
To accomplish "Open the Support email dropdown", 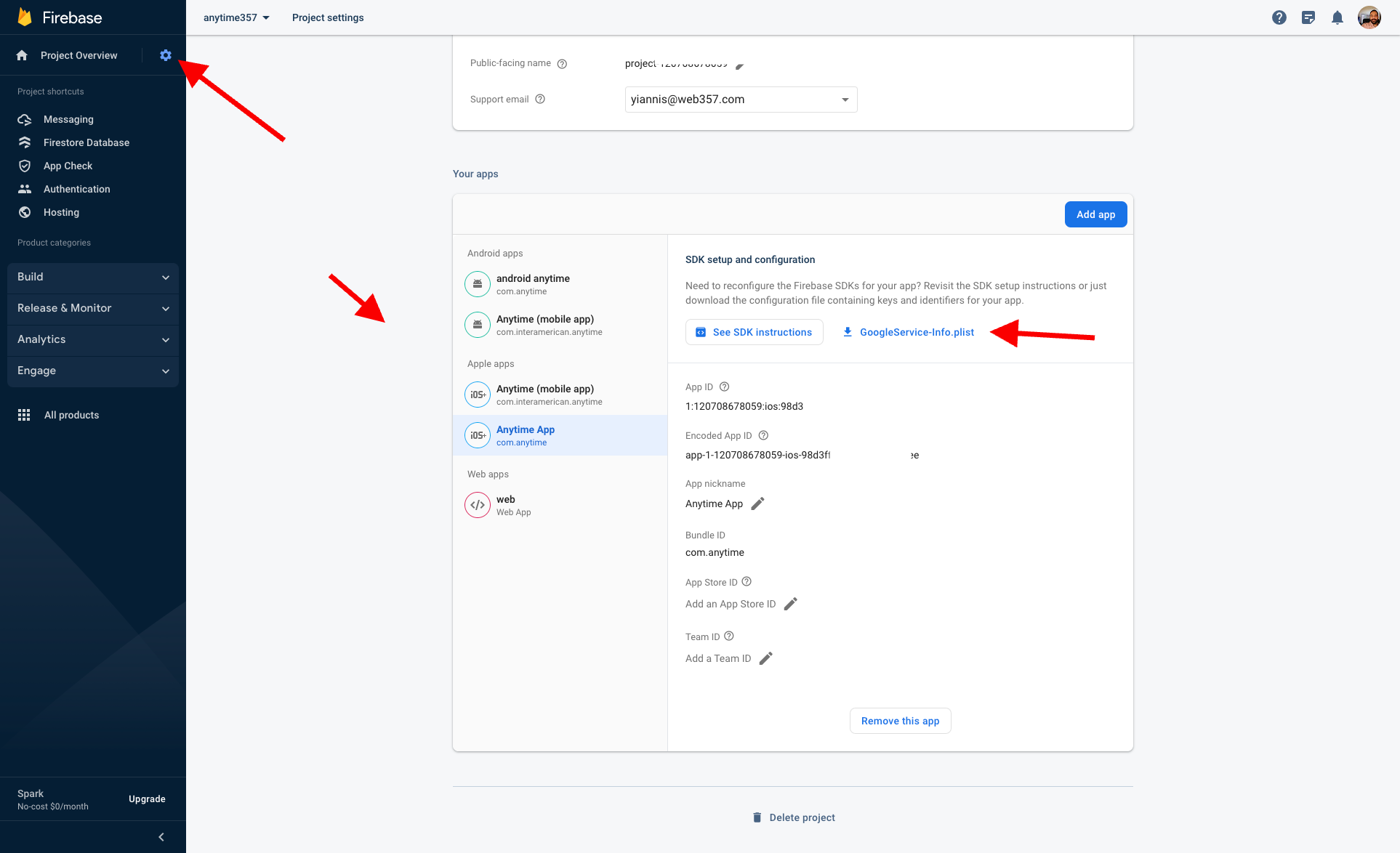I will point(741,100).
